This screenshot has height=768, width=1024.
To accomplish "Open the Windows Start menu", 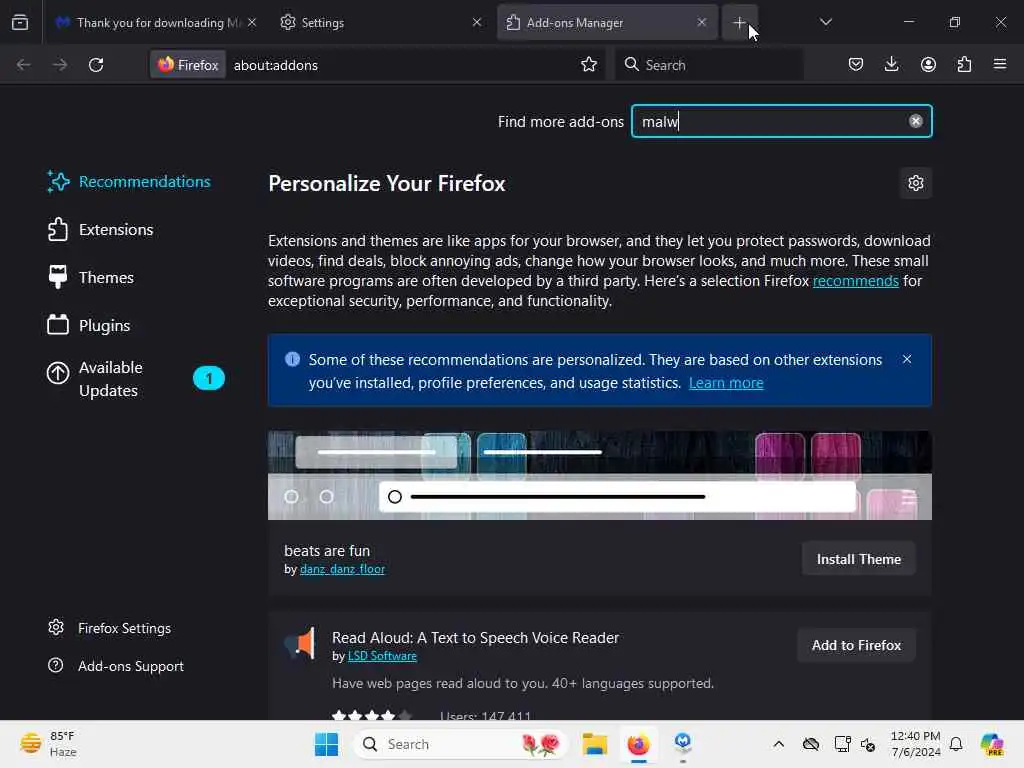I will pos(326,744).
